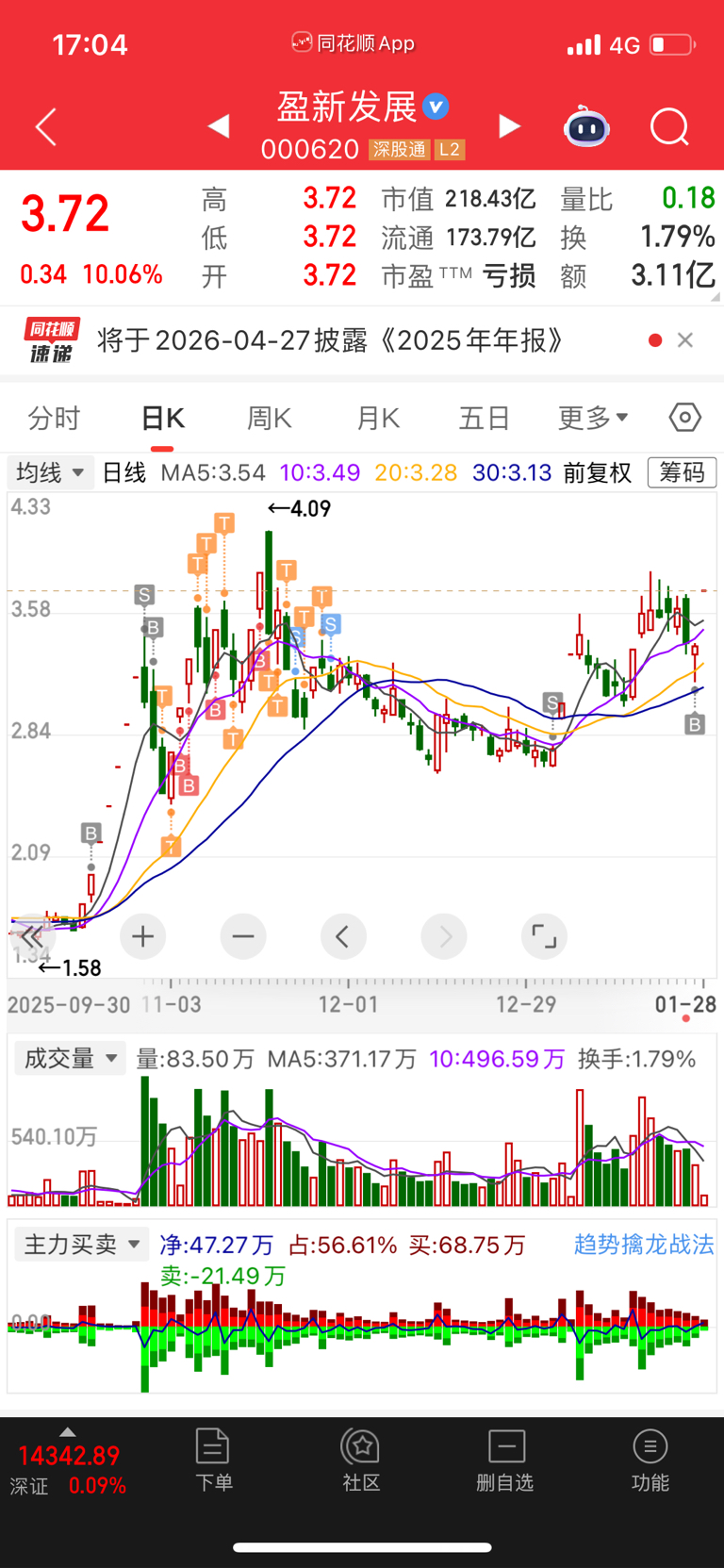Tap the 额 3.11亿 turnover value

673,275
